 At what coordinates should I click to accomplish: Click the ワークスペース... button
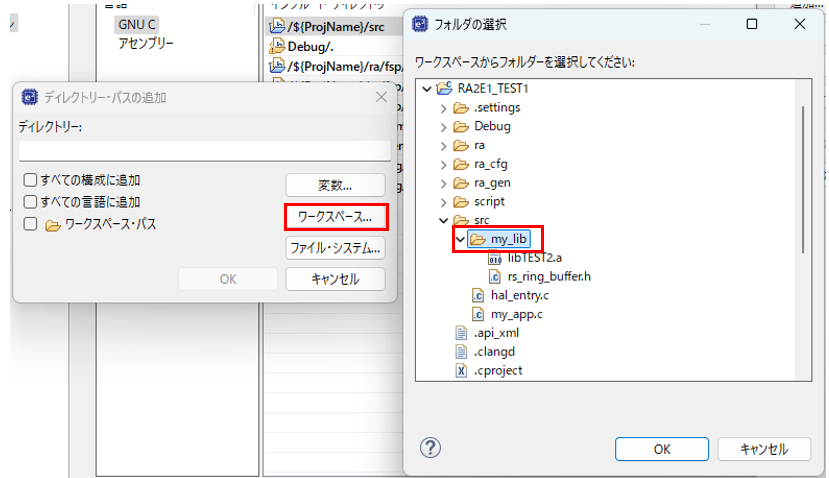(335, 216)
